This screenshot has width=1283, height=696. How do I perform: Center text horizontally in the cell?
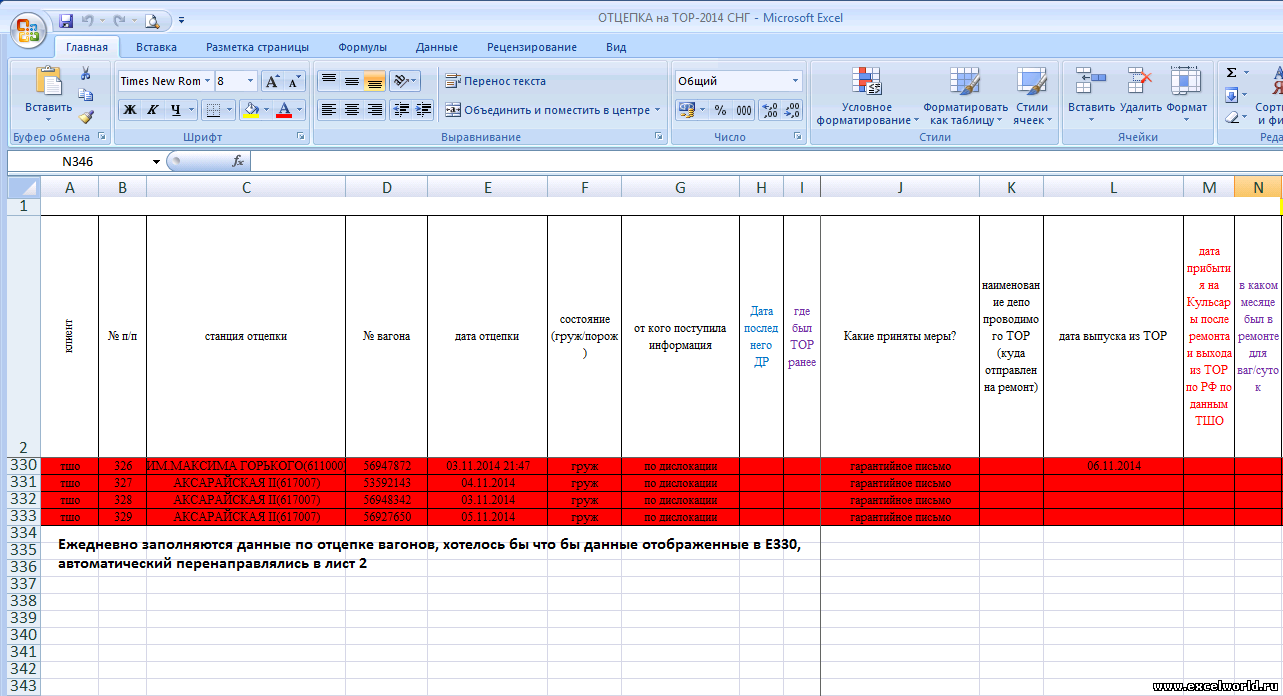pyautogui.click(x=351, y=110)
